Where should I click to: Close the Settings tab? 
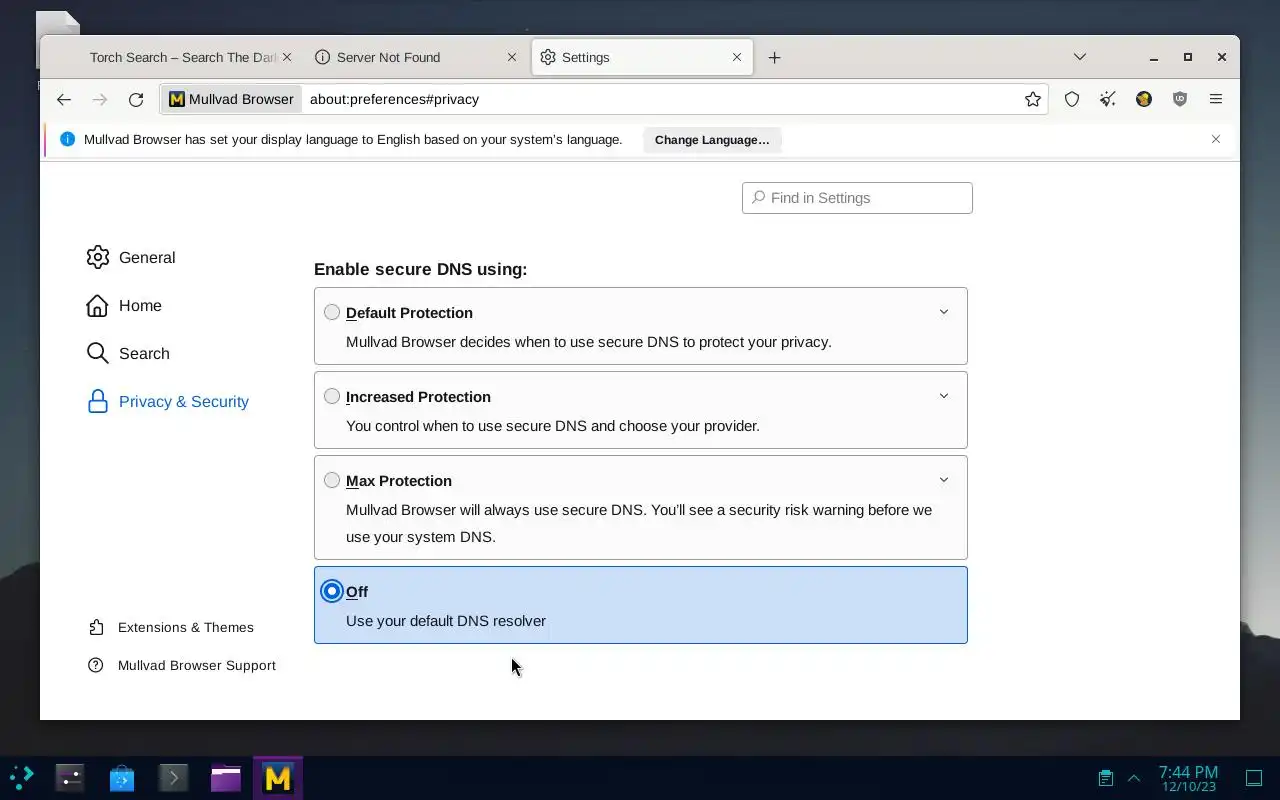[x=737, y=57]
